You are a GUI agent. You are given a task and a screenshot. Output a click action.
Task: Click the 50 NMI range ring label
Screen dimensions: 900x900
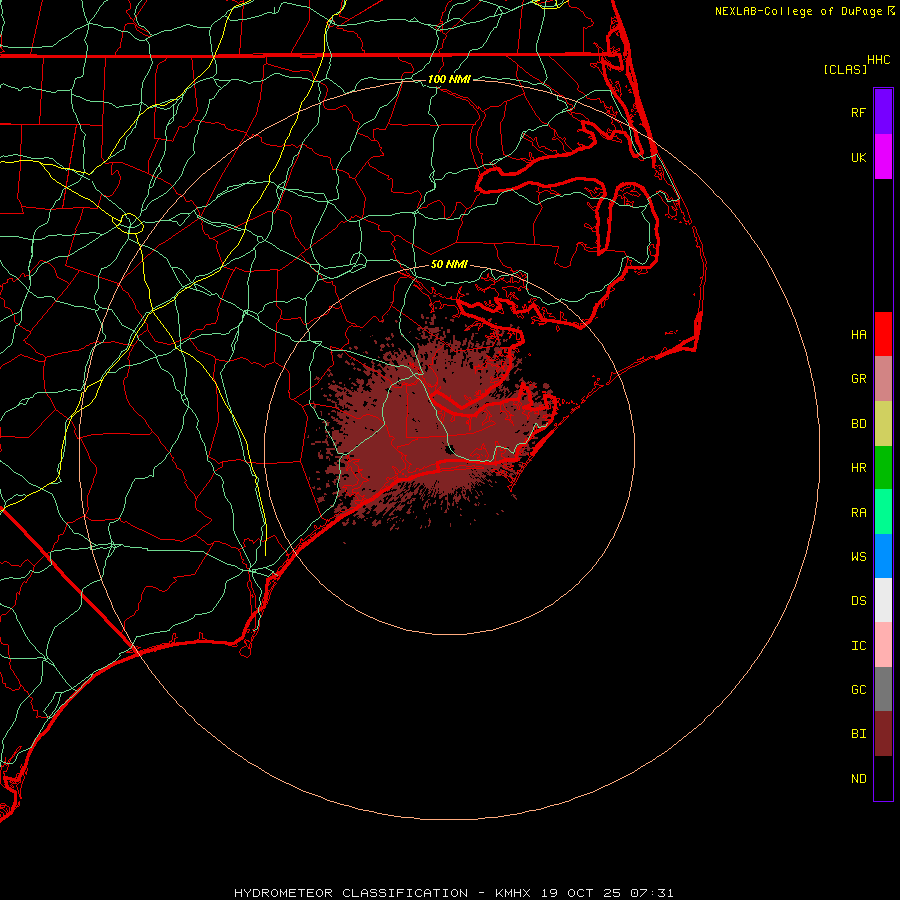pos(449,264)
